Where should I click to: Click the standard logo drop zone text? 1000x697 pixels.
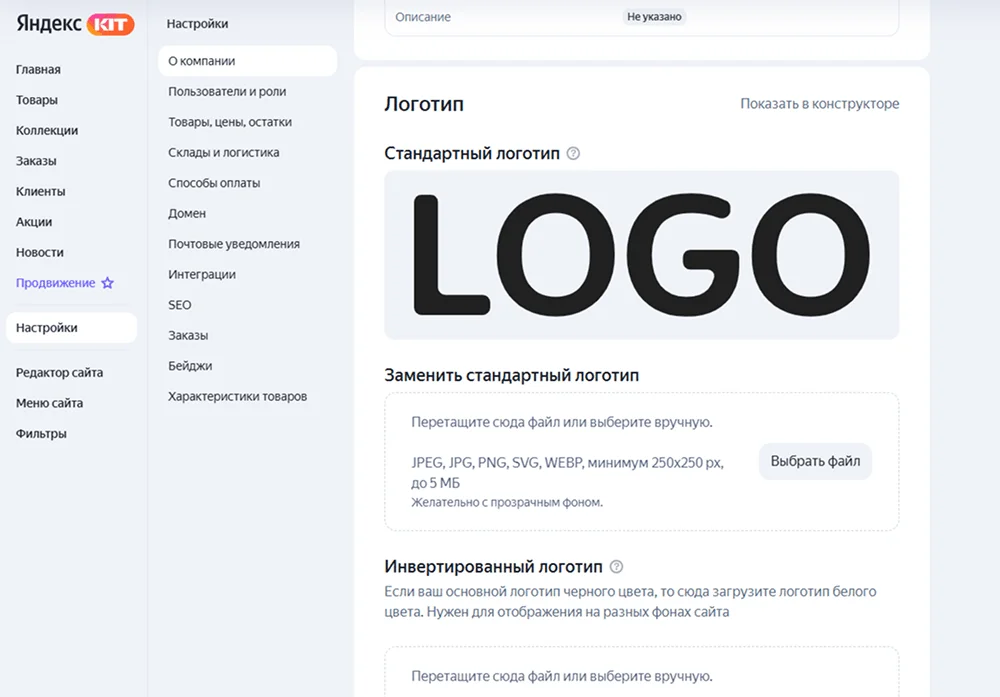pyautogui.click(x=562, y=422)
